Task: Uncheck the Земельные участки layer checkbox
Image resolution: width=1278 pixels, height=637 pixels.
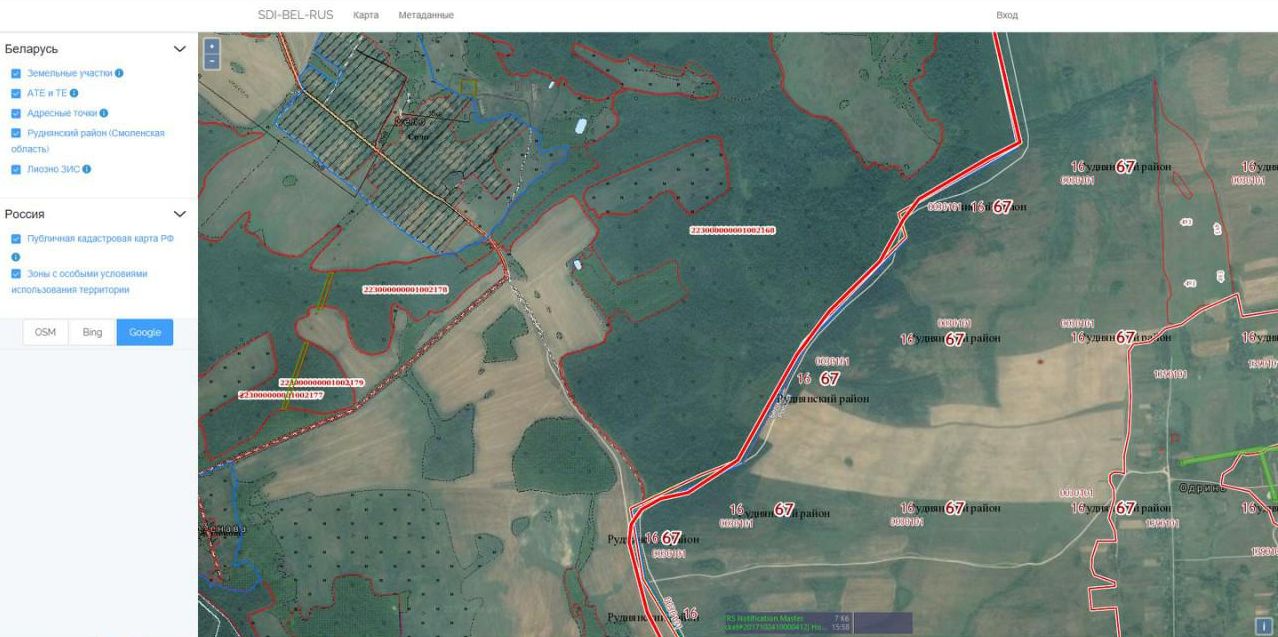Action: click(x=16, y=74)
